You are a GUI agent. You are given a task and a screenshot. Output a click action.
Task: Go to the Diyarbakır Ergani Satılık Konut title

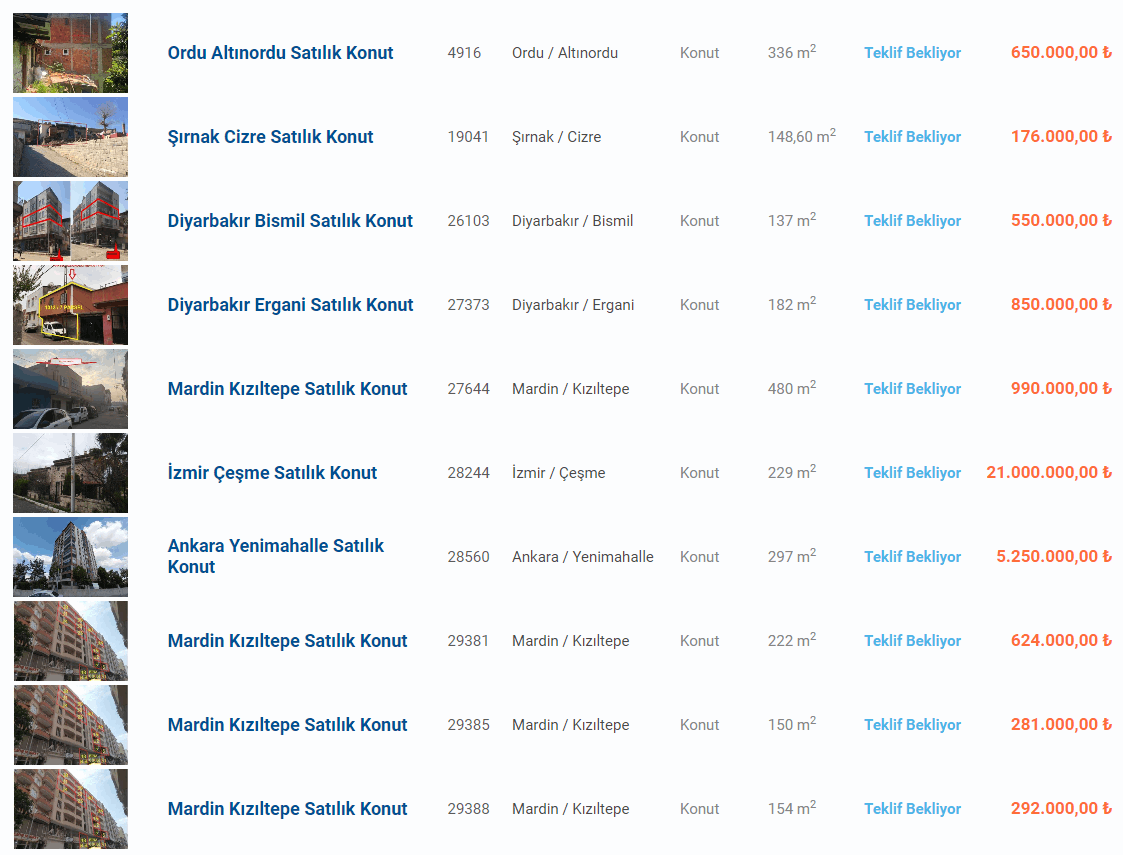click(290, 305)
